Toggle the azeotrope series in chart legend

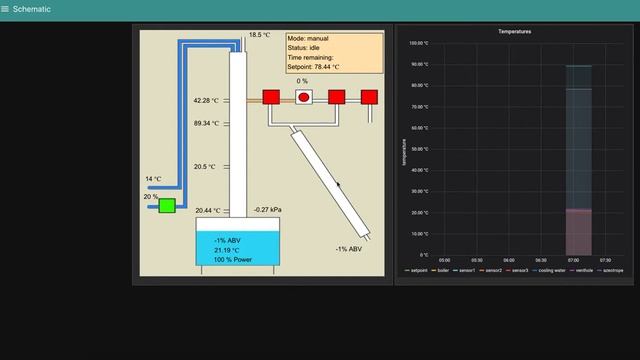[x=610, y=270]
